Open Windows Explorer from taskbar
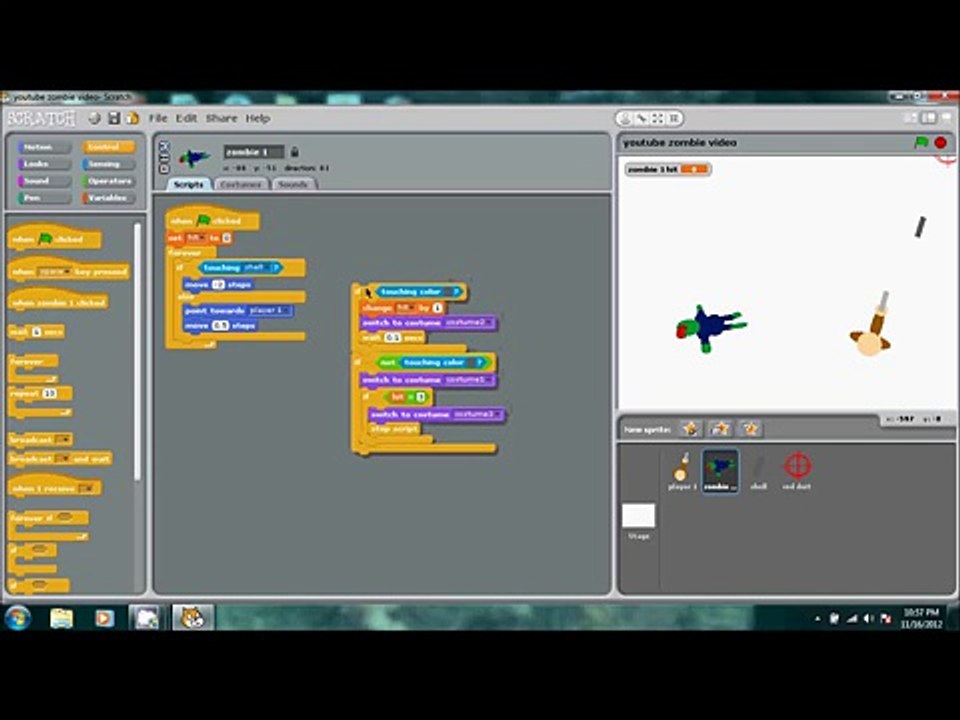The height and width of the screenshot is (720, 960). pos(61,618)
